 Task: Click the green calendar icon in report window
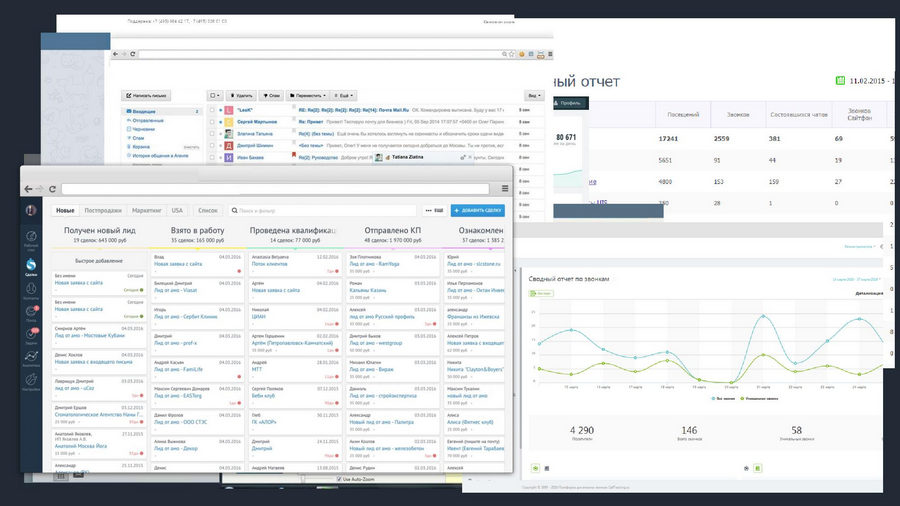[840, 80]
